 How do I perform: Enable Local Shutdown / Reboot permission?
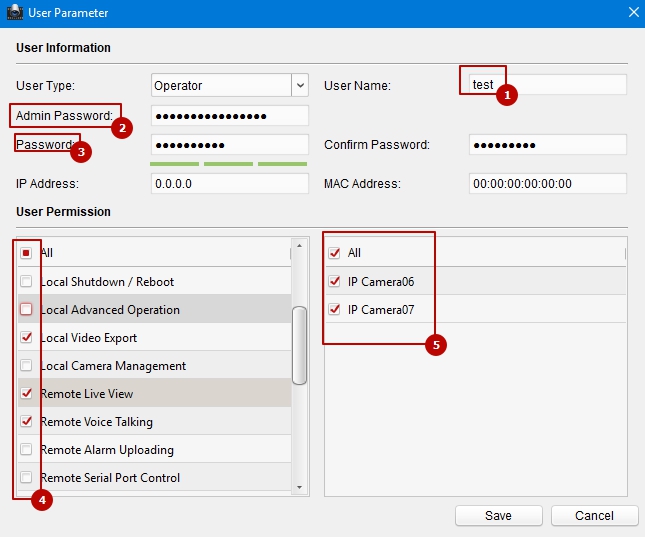pyautogui.click(x=27, y=282)
